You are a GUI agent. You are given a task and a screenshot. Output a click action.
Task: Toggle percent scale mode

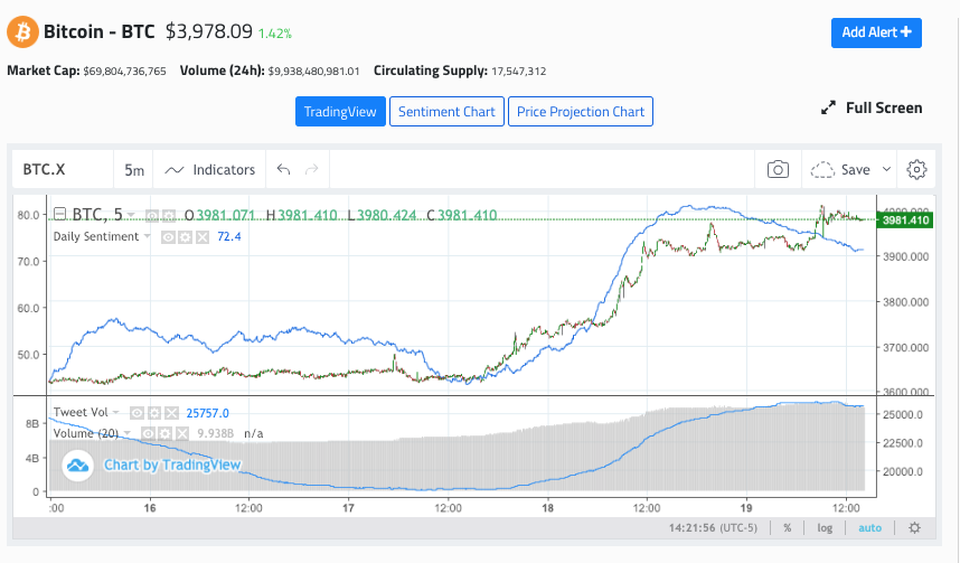(787, 528)
